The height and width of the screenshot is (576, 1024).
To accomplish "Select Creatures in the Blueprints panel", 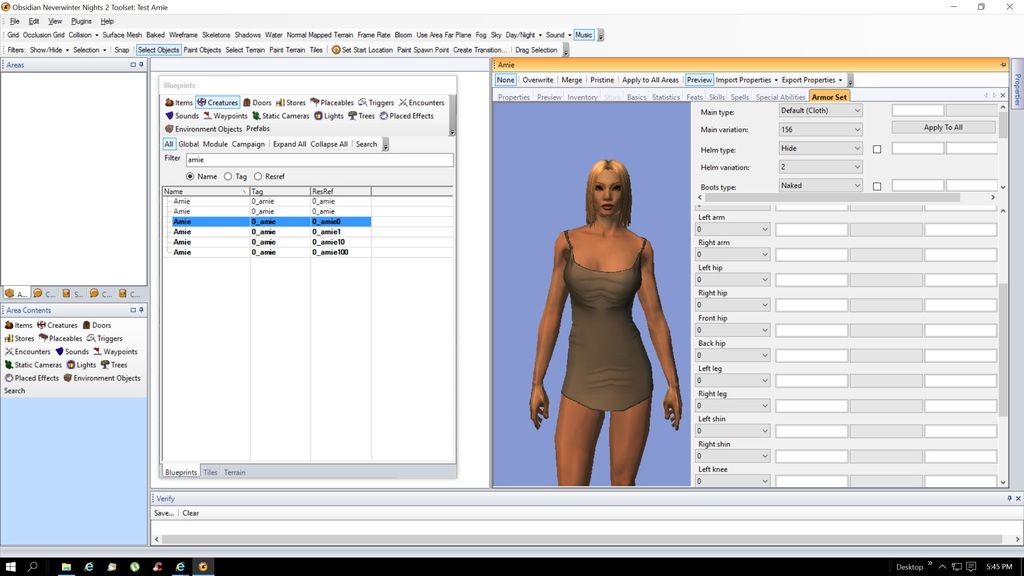I will (x=217, y=102).
